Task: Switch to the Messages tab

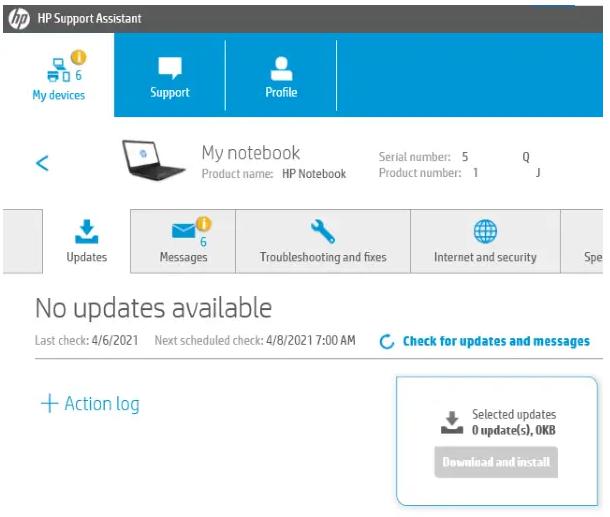Action: click(x=183, y=241)
